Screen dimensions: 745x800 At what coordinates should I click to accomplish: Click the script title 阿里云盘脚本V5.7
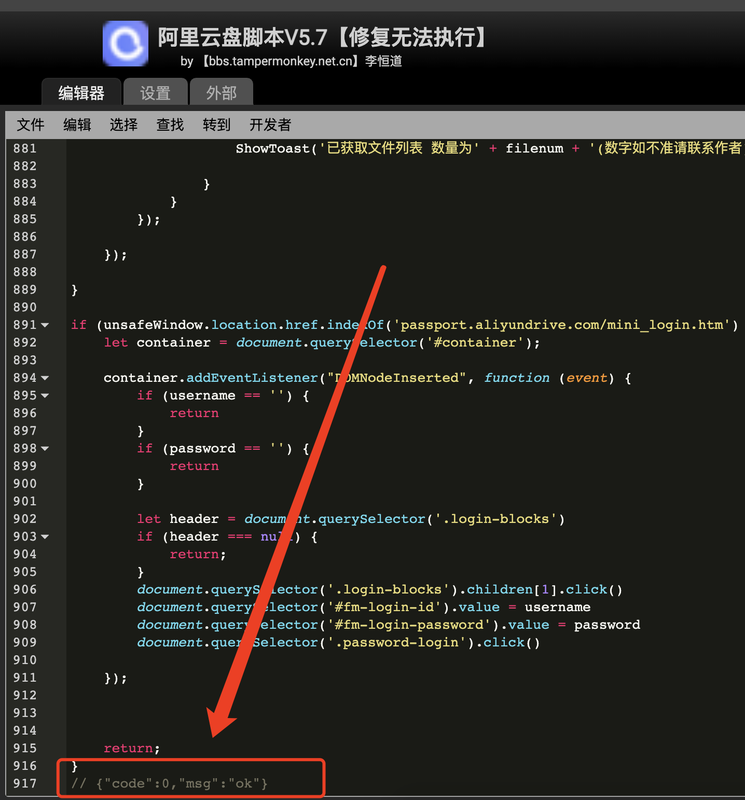click(x=242, y=37)
